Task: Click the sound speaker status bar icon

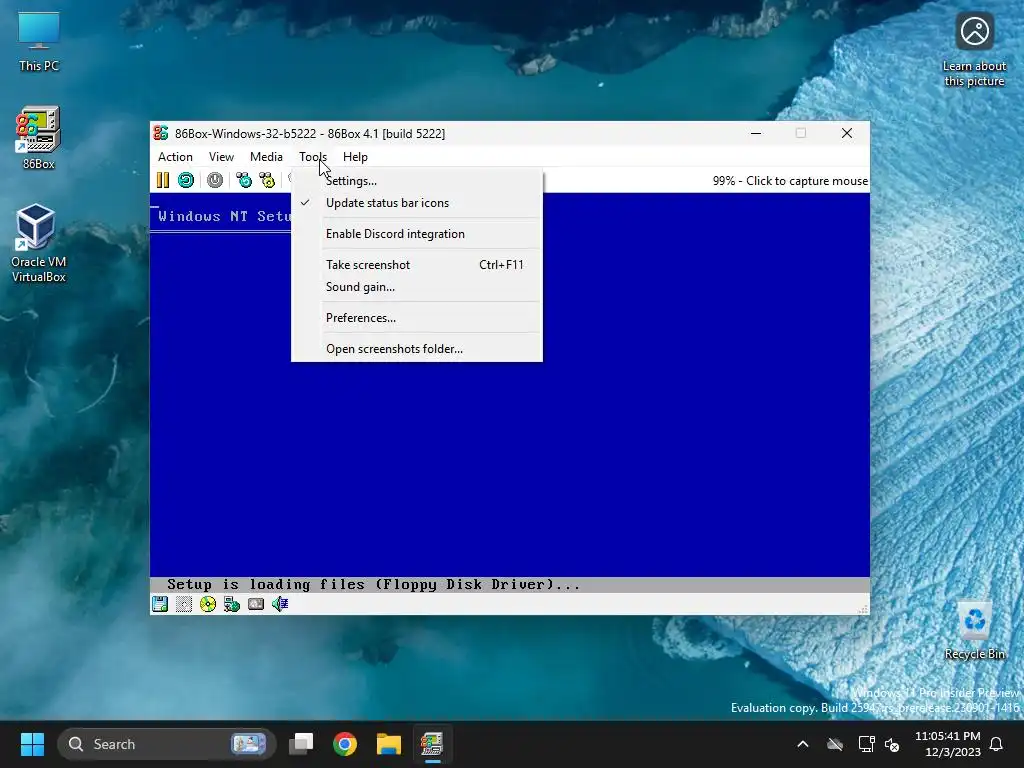Action: click(280, 604)
